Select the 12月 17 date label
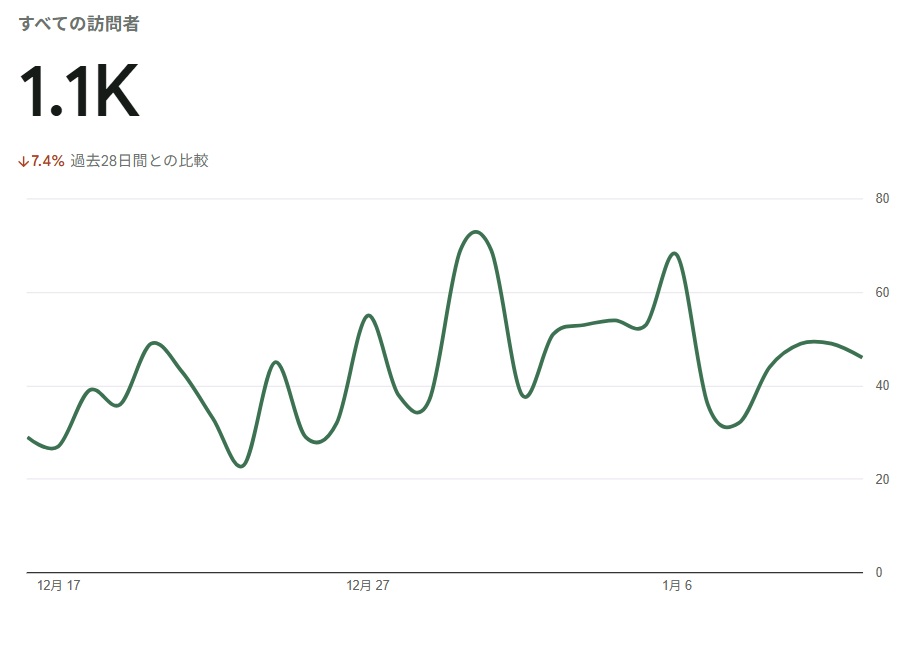 (x=58, y=586)
